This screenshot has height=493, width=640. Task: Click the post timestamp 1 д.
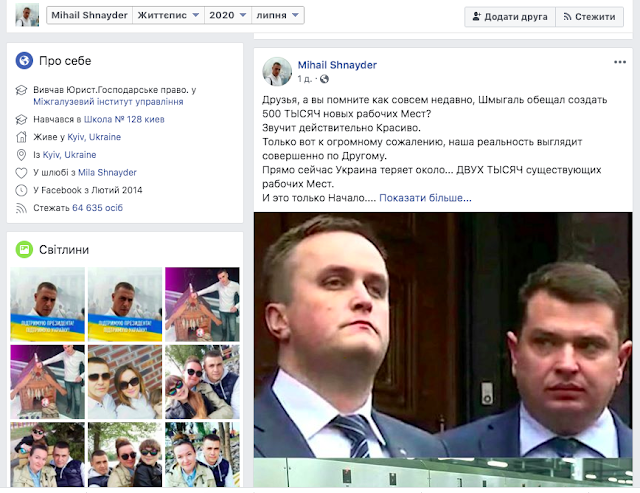(304, 79)
